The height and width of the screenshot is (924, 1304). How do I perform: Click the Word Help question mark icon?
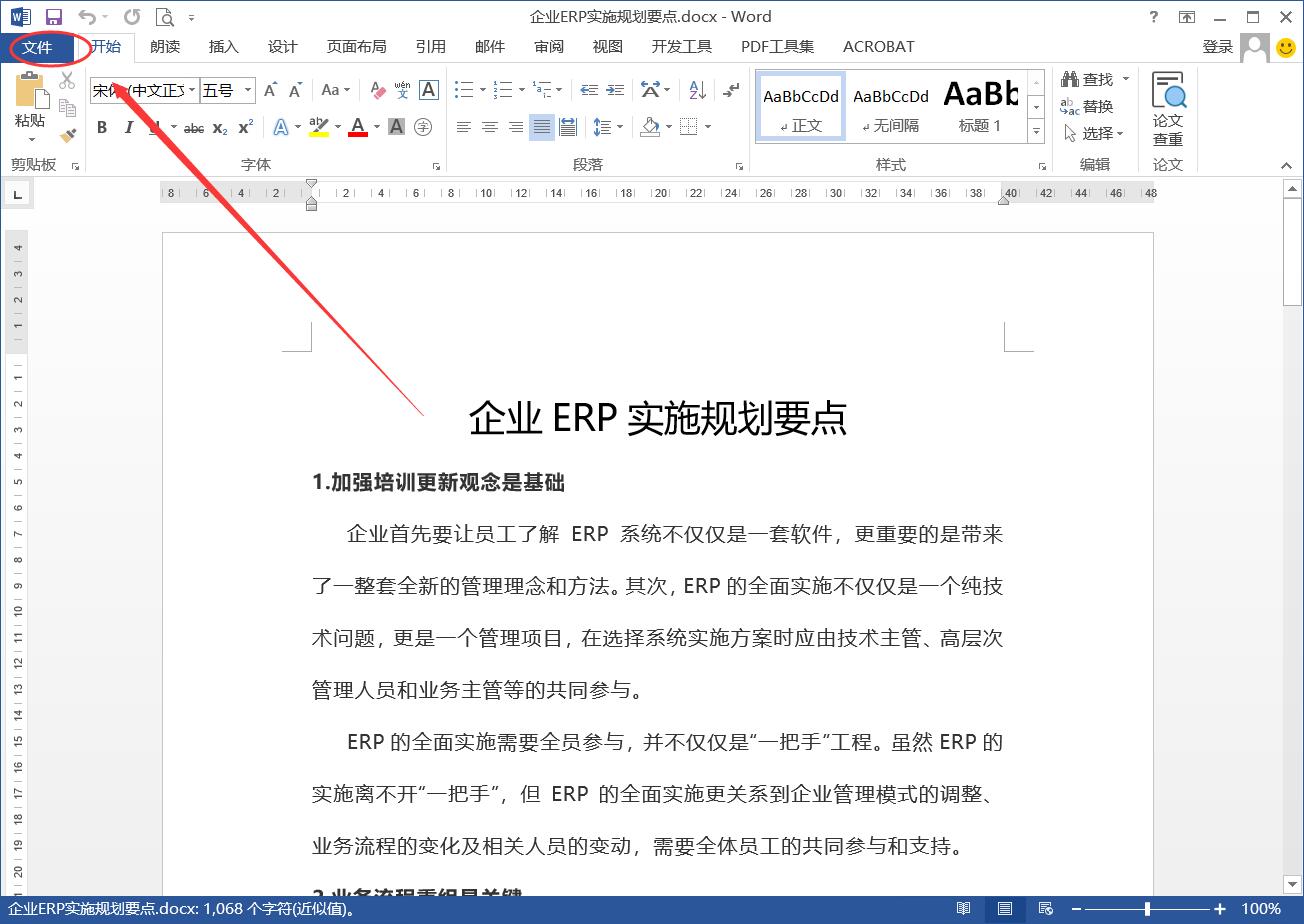[x=1155, y=17]
